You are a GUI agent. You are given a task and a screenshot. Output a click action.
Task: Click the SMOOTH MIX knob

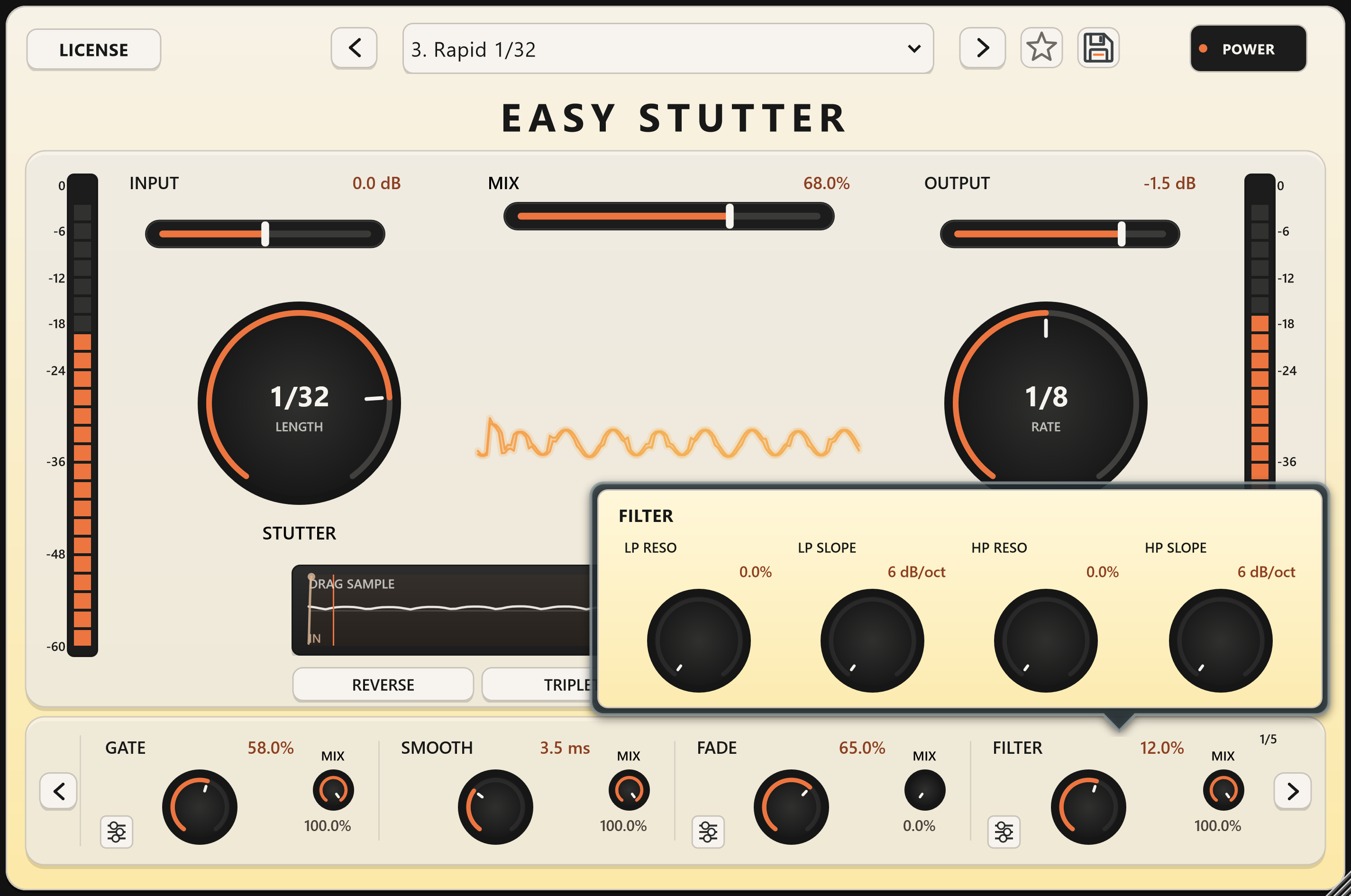point(629,790)
